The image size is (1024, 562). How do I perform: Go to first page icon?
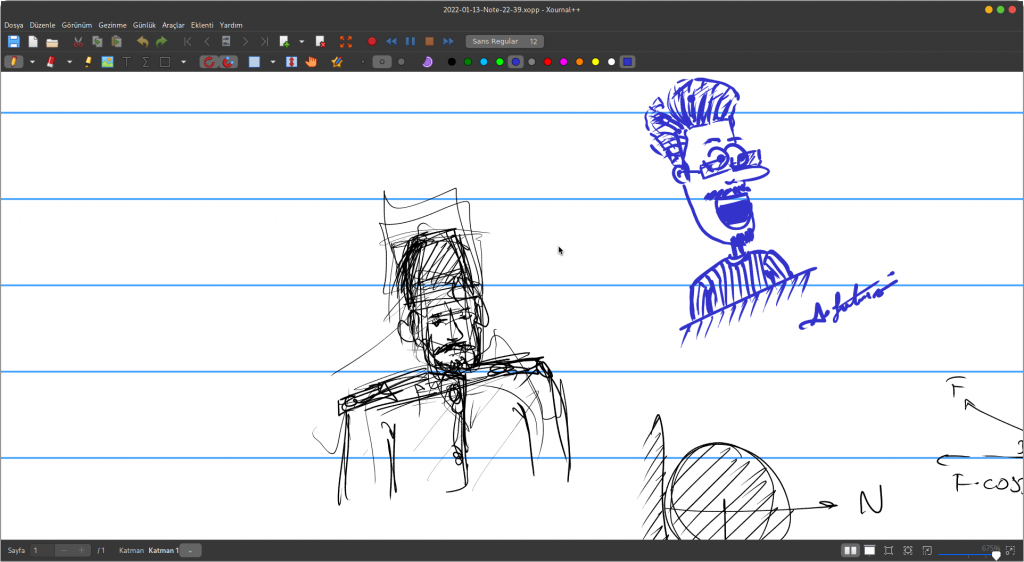pyautogui.click(x=187, y=42)
